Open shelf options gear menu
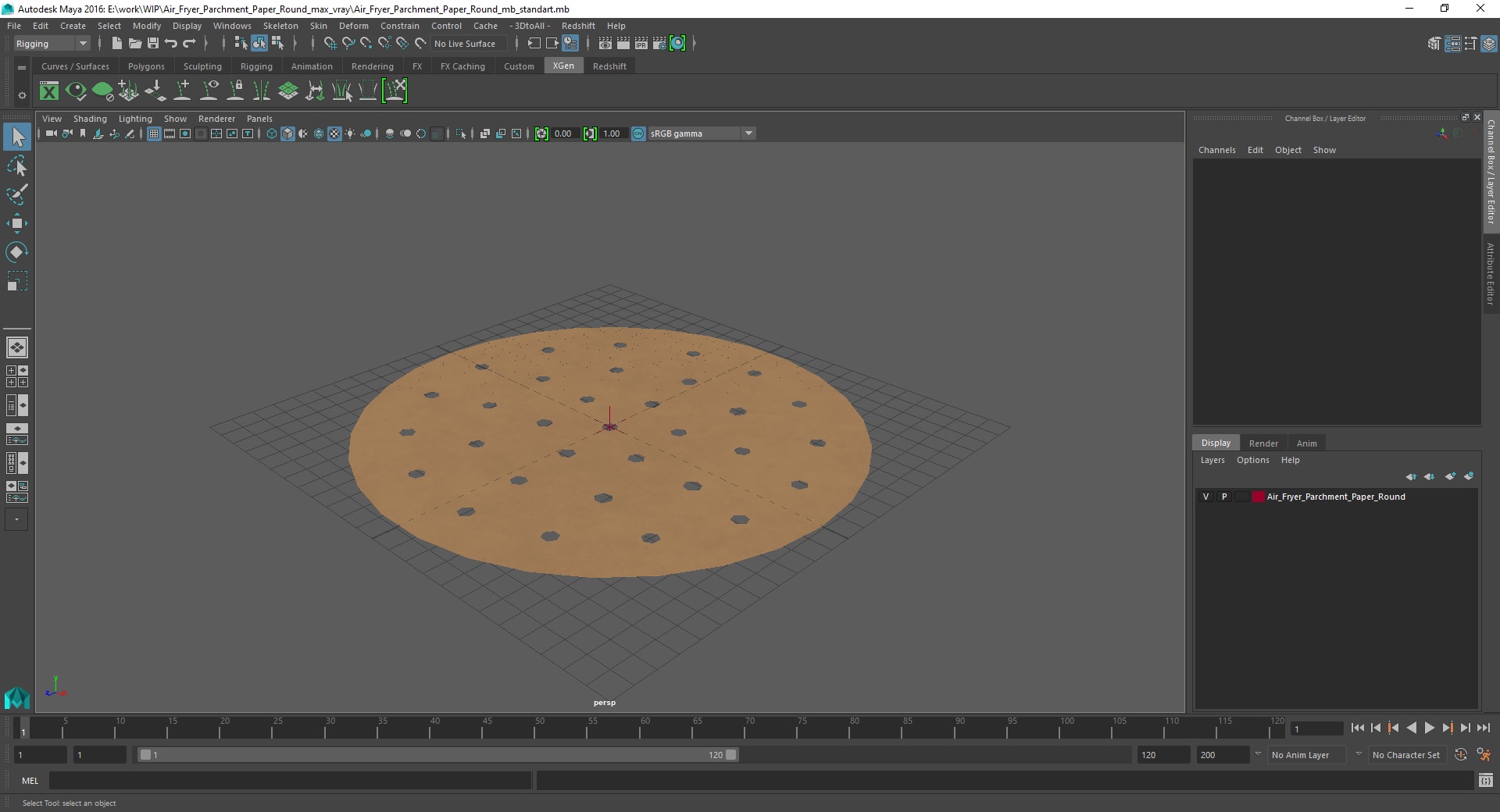This screenshot has height=812, width=1500. (x=22, y=95)
